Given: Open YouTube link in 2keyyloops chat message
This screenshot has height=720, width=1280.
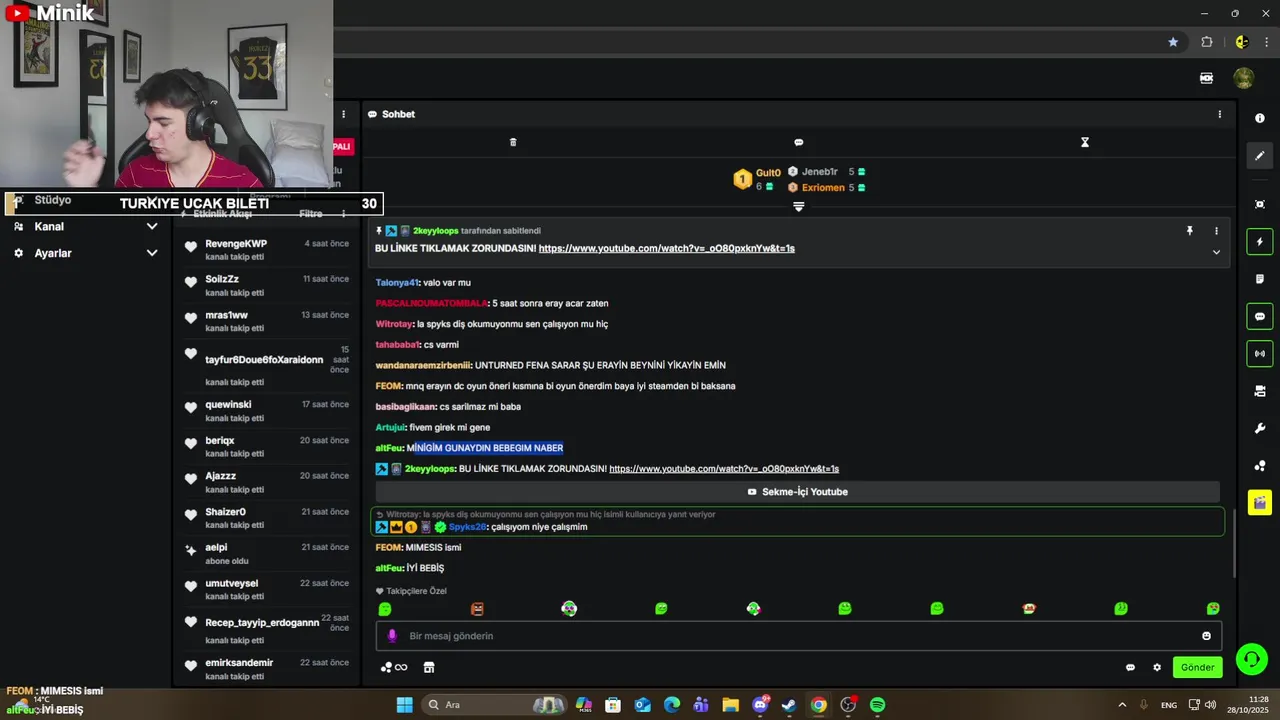Looking at the screenshot, I should point(724,468).
